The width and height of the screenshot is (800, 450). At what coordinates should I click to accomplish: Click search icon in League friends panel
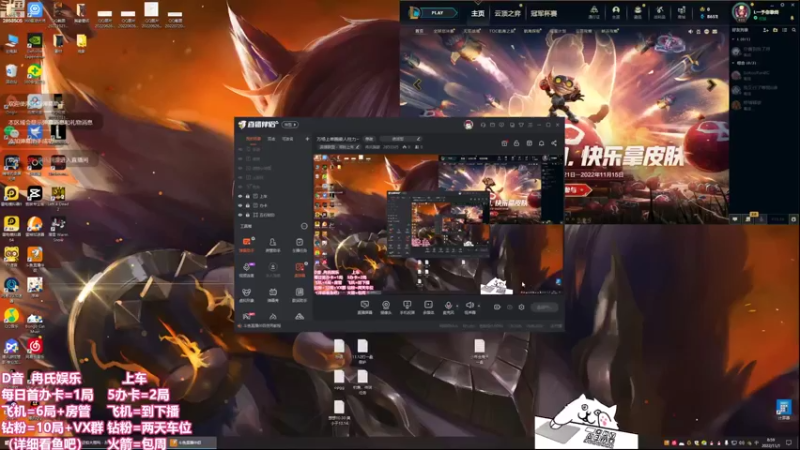794,30
